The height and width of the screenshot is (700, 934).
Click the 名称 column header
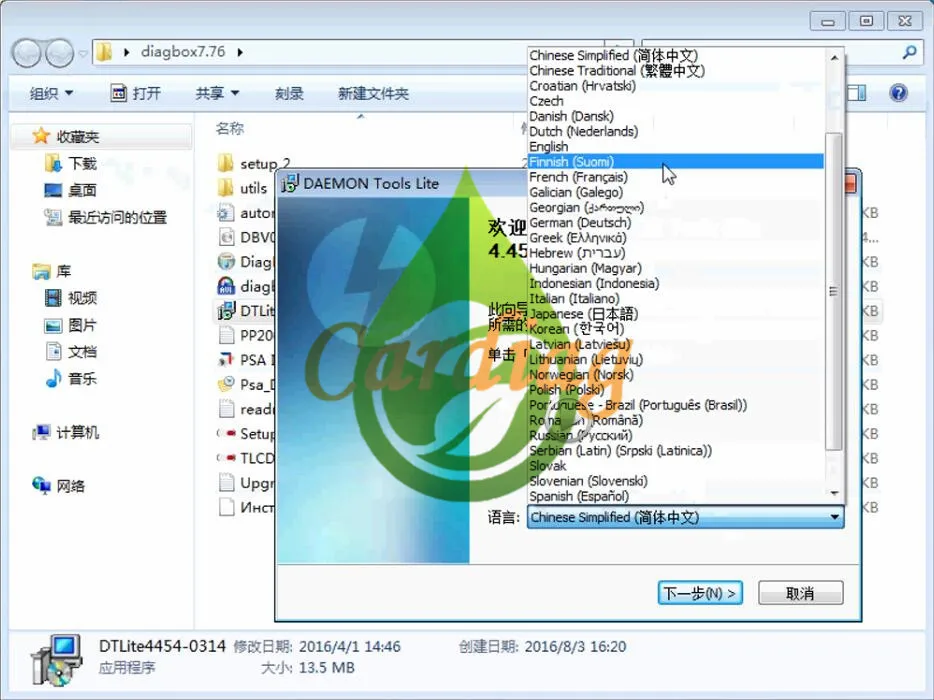click(x=229, y=128)
